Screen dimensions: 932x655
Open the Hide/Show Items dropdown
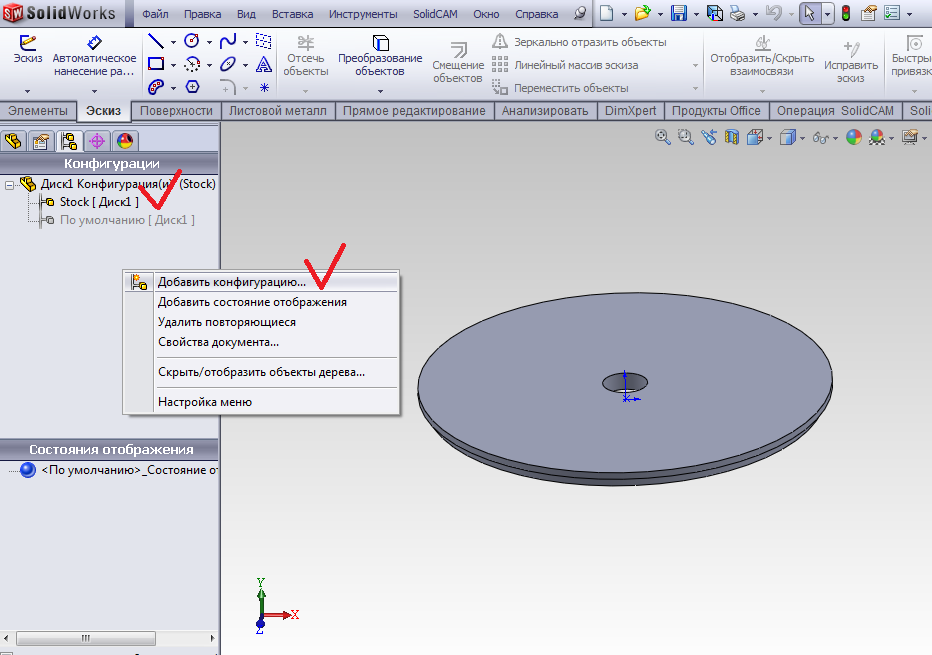pyautogui.click(x=835, y=138)
